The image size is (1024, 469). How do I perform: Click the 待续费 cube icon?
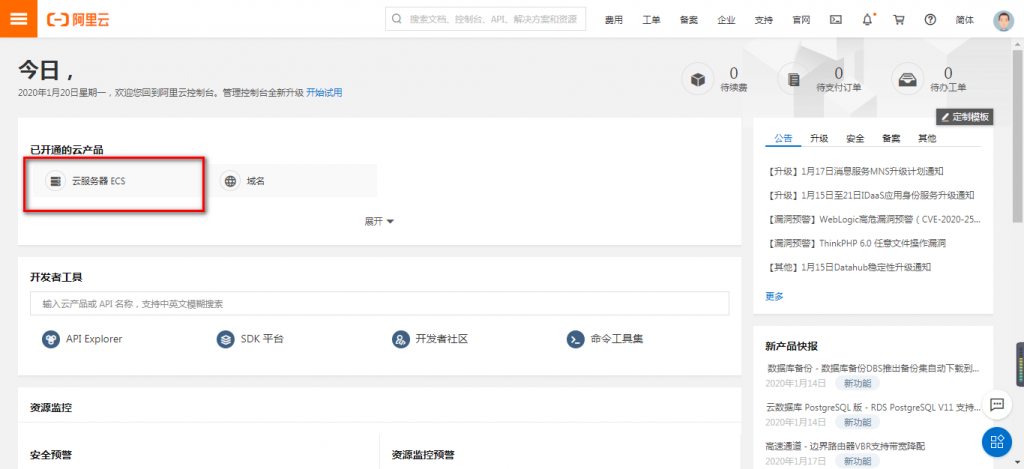point(697,80)
